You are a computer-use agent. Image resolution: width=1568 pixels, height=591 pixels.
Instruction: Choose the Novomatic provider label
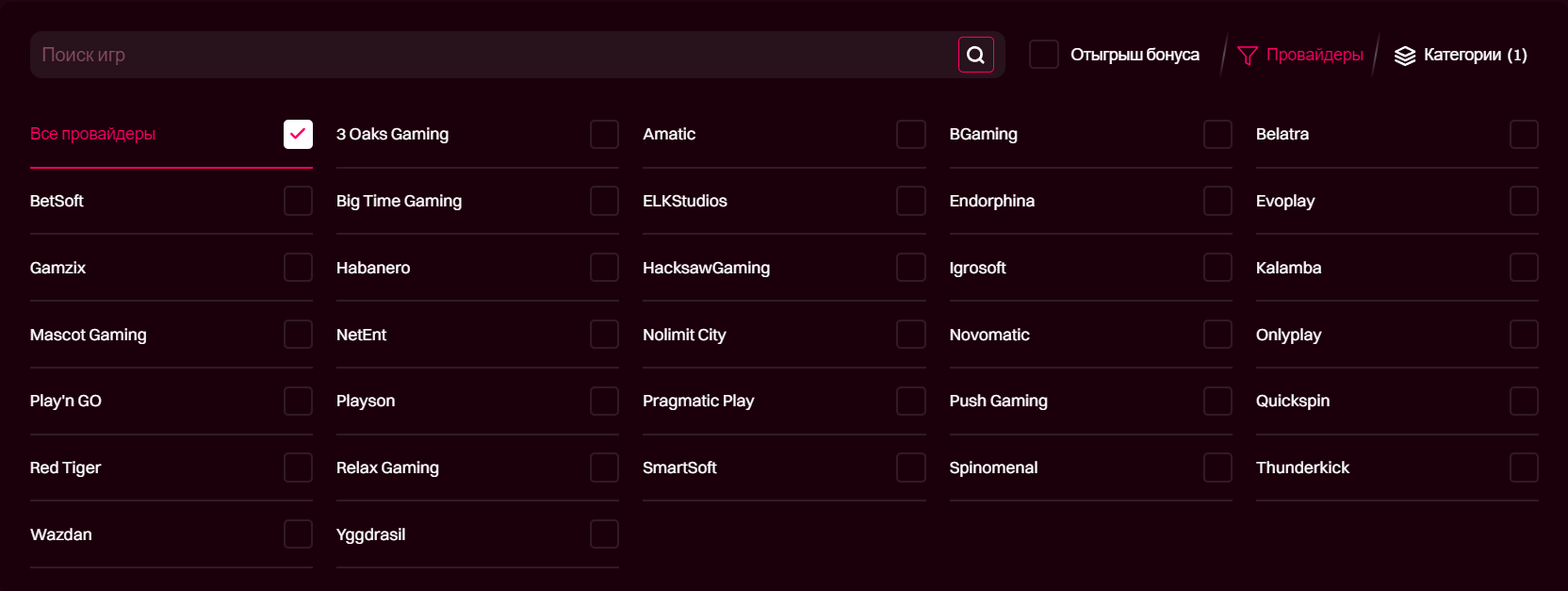click(989, 335)
